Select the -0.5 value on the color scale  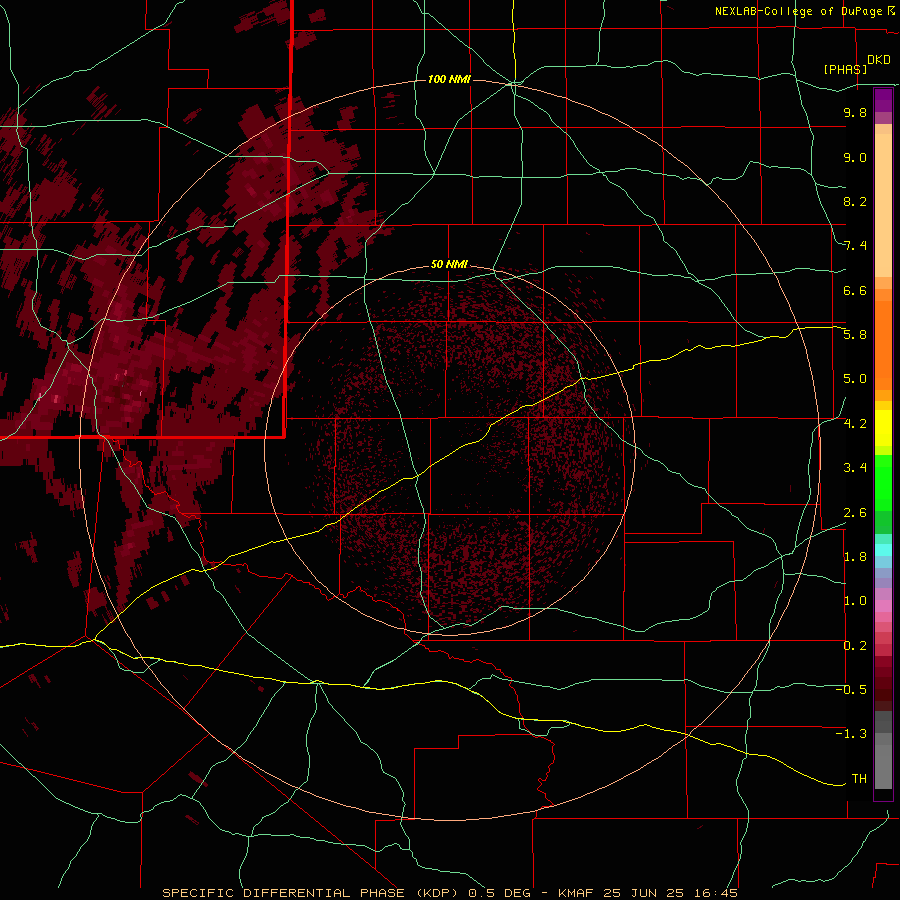click(851, 690)
